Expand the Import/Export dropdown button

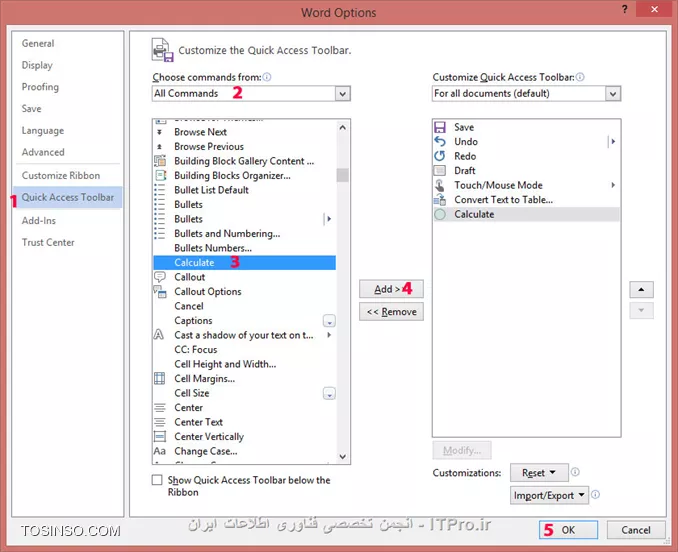(549, 495)
